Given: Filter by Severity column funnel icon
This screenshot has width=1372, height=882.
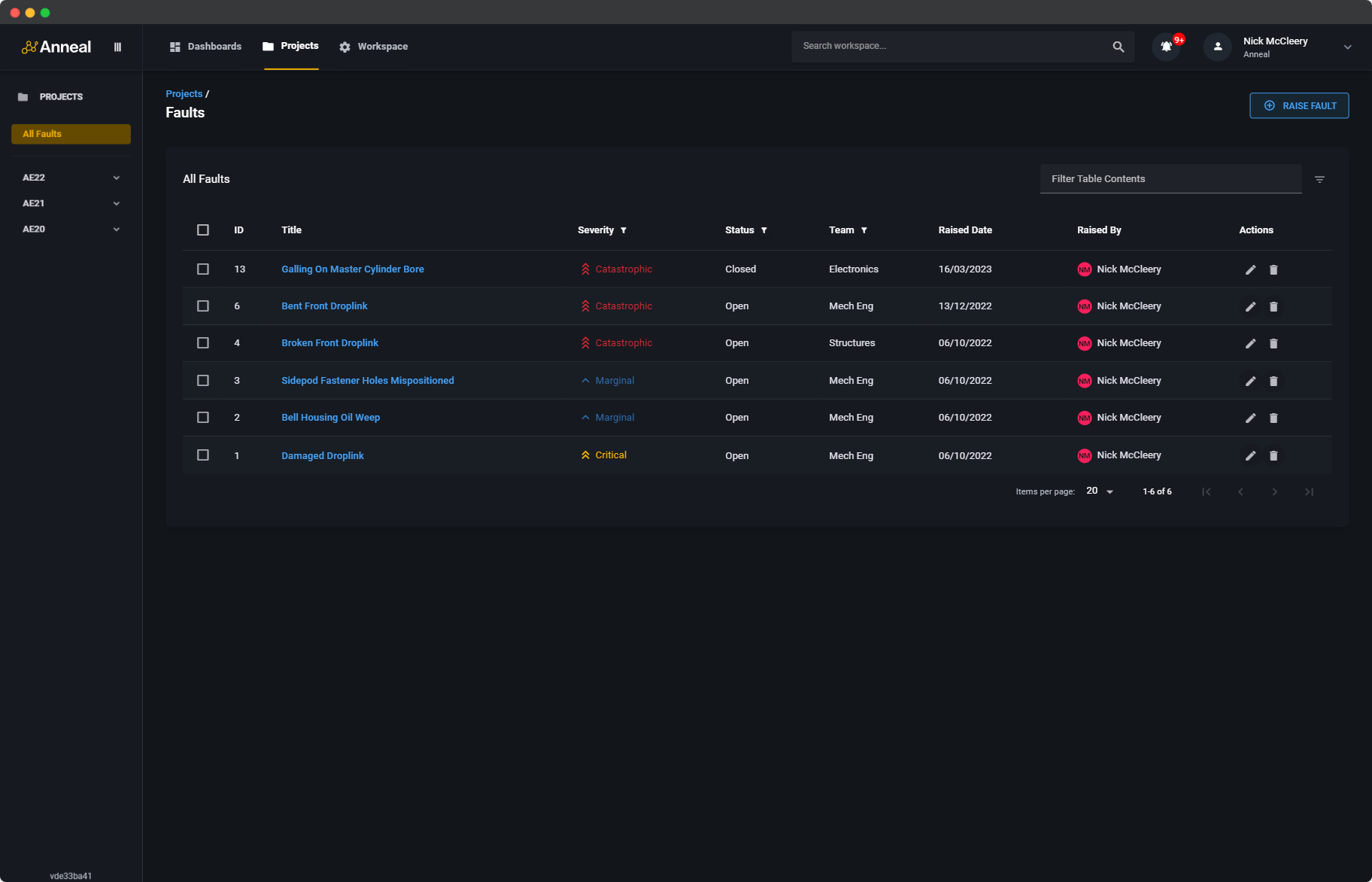Looking at the screenshot, I should [624, 230].
